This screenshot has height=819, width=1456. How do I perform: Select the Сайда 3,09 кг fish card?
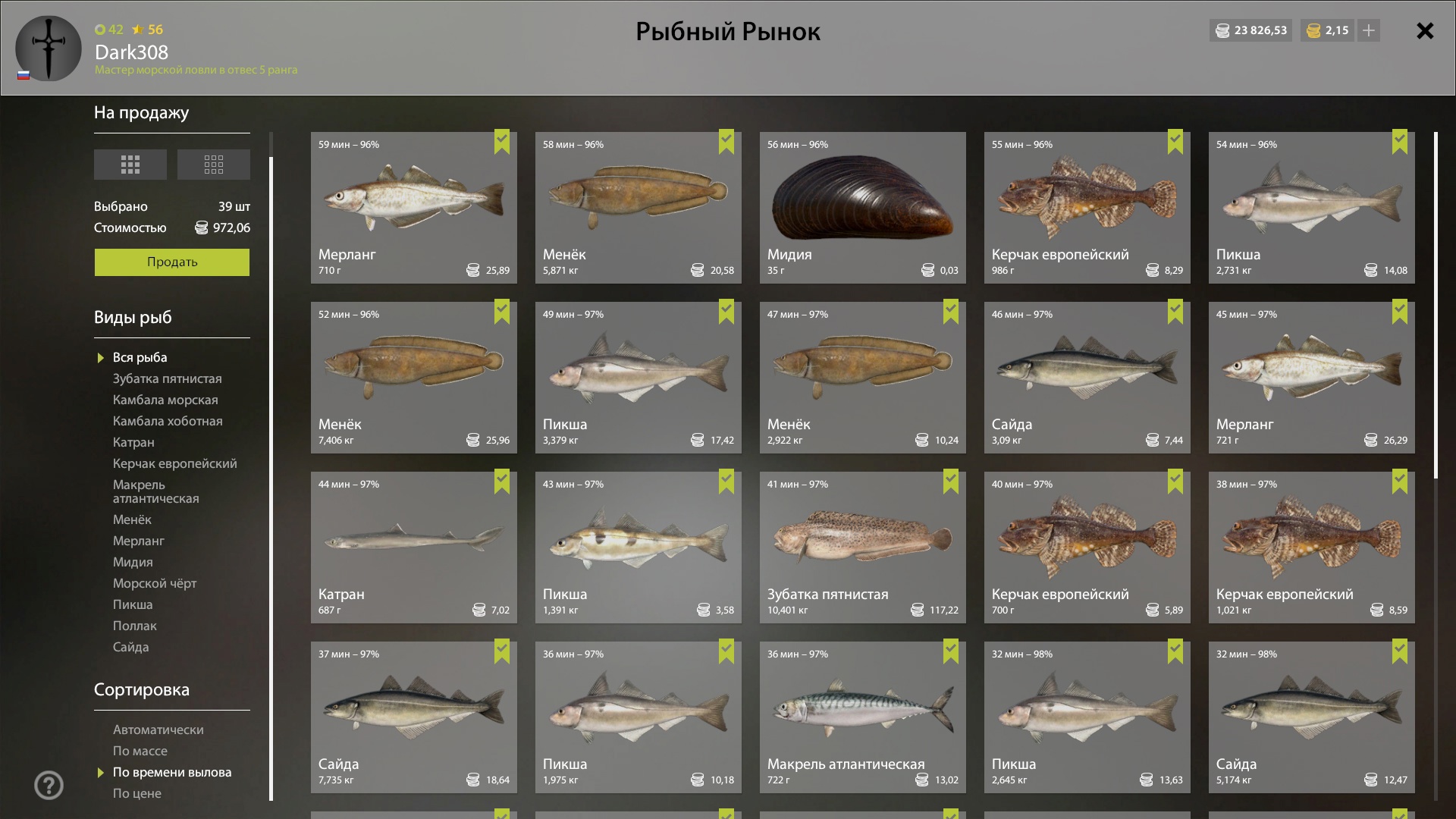(1087, 378)
